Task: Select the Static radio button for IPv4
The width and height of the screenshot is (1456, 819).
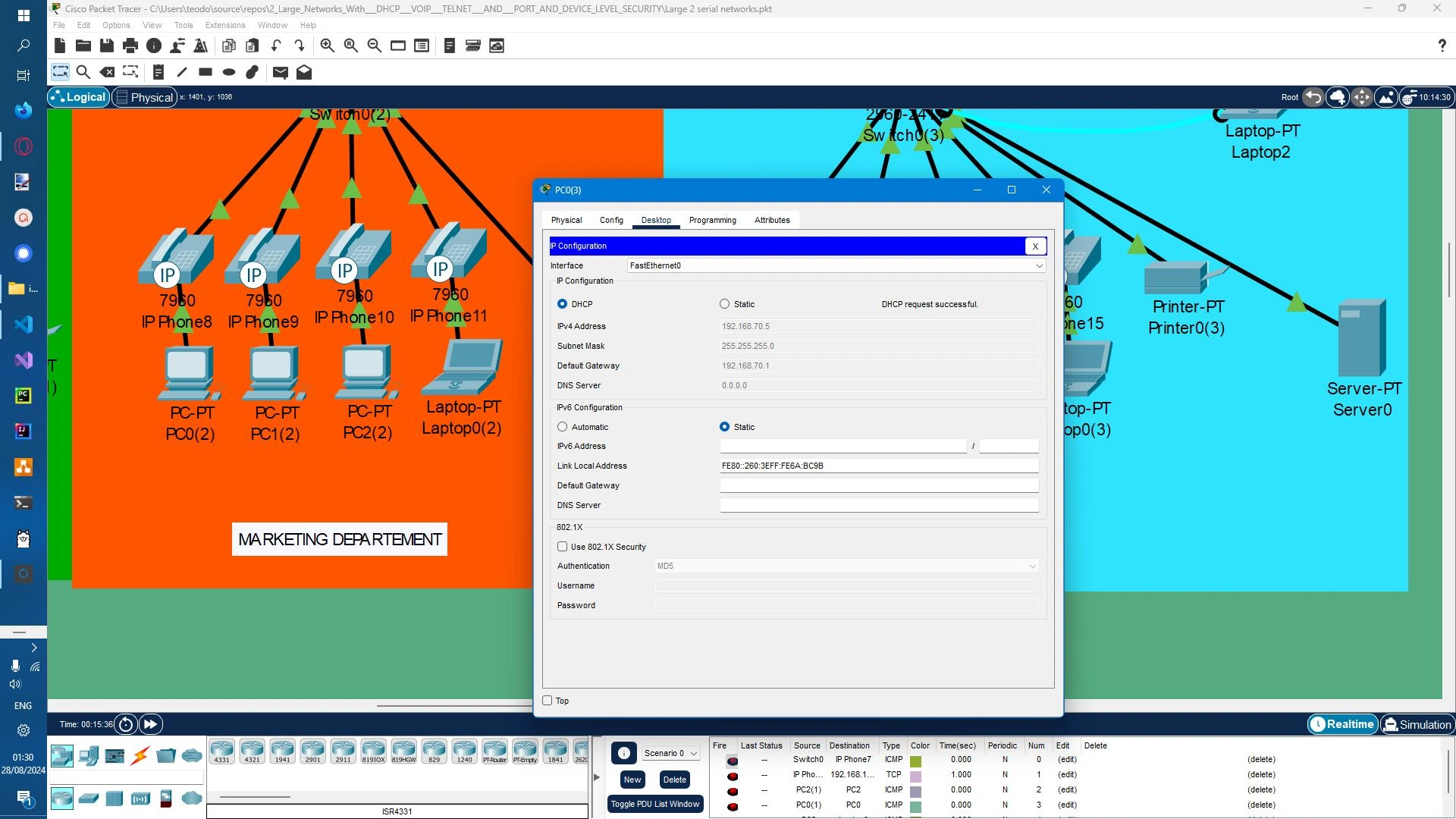Action: click(724, 303)
